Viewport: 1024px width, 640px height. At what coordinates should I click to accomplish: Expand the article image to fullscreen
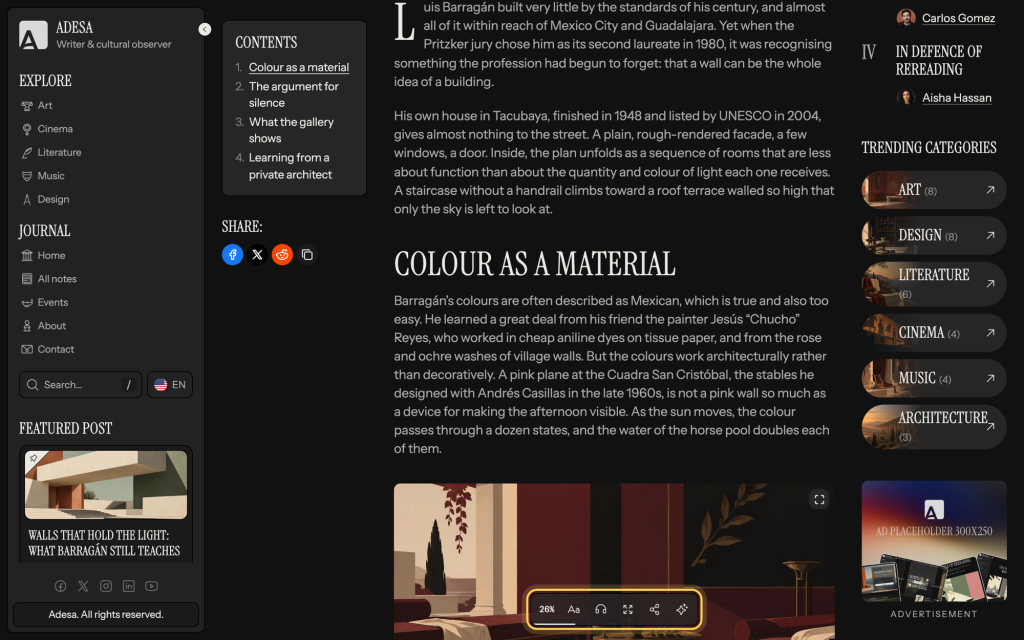[819, 500]
